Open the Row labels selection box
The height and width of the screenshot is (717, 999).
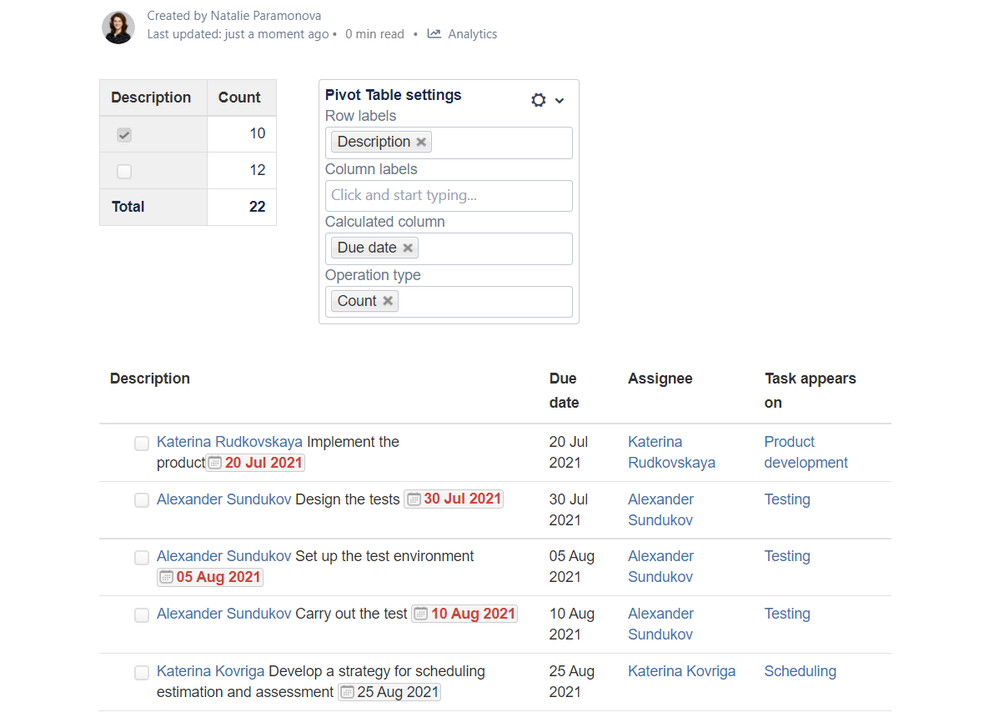click(500, 143)
